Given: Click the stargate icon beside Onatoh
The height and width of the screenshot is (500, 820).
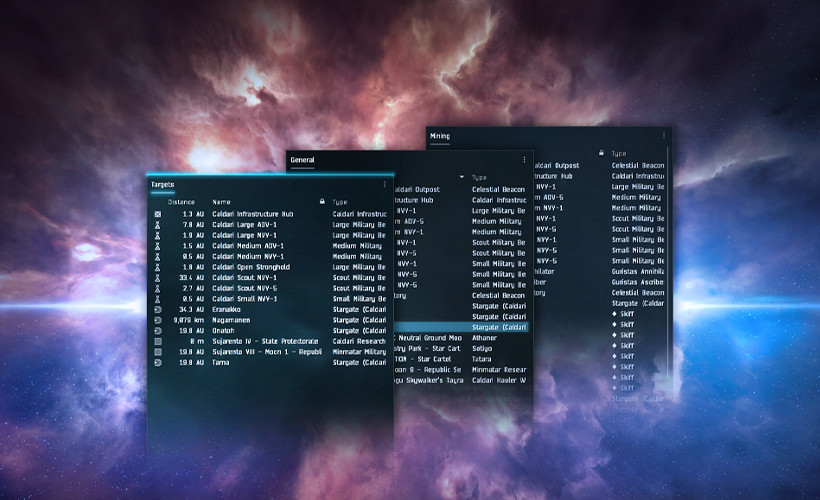Looking at the screenshot, I should 158,331.
